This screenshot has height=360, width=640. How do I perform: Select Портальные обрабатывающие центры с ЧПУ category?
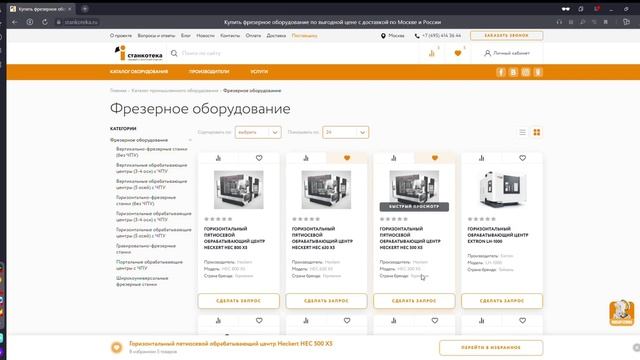(149, 265)
